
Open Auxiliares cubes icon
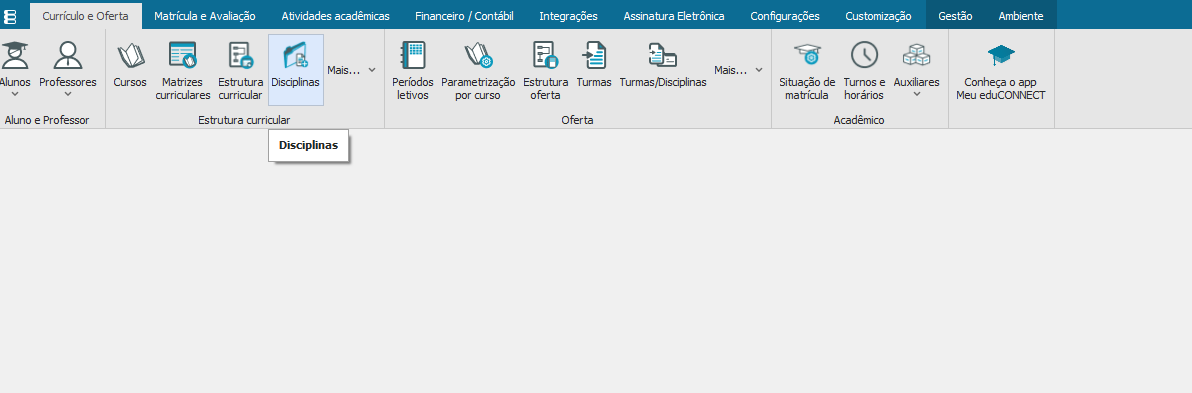pyautogui.click(x=916, y=54)
